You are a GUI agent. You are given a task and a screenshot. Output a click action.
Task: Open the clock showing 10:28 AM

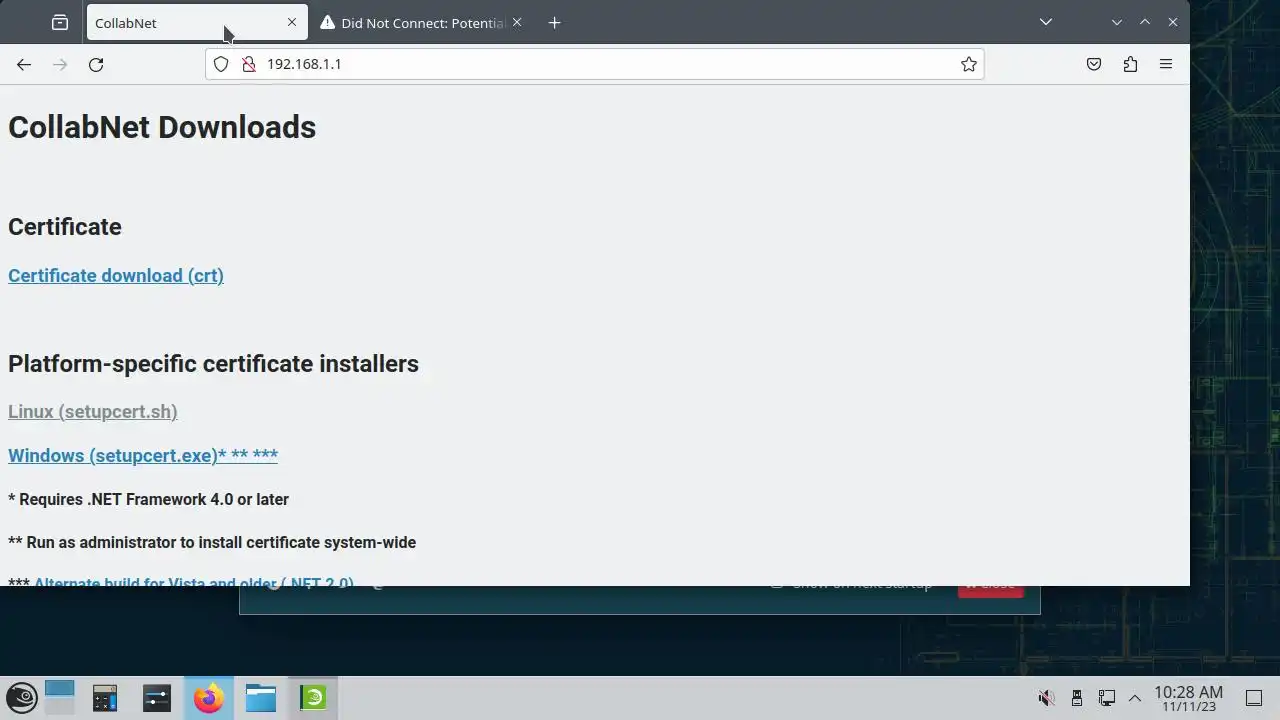pos(1188,698)
